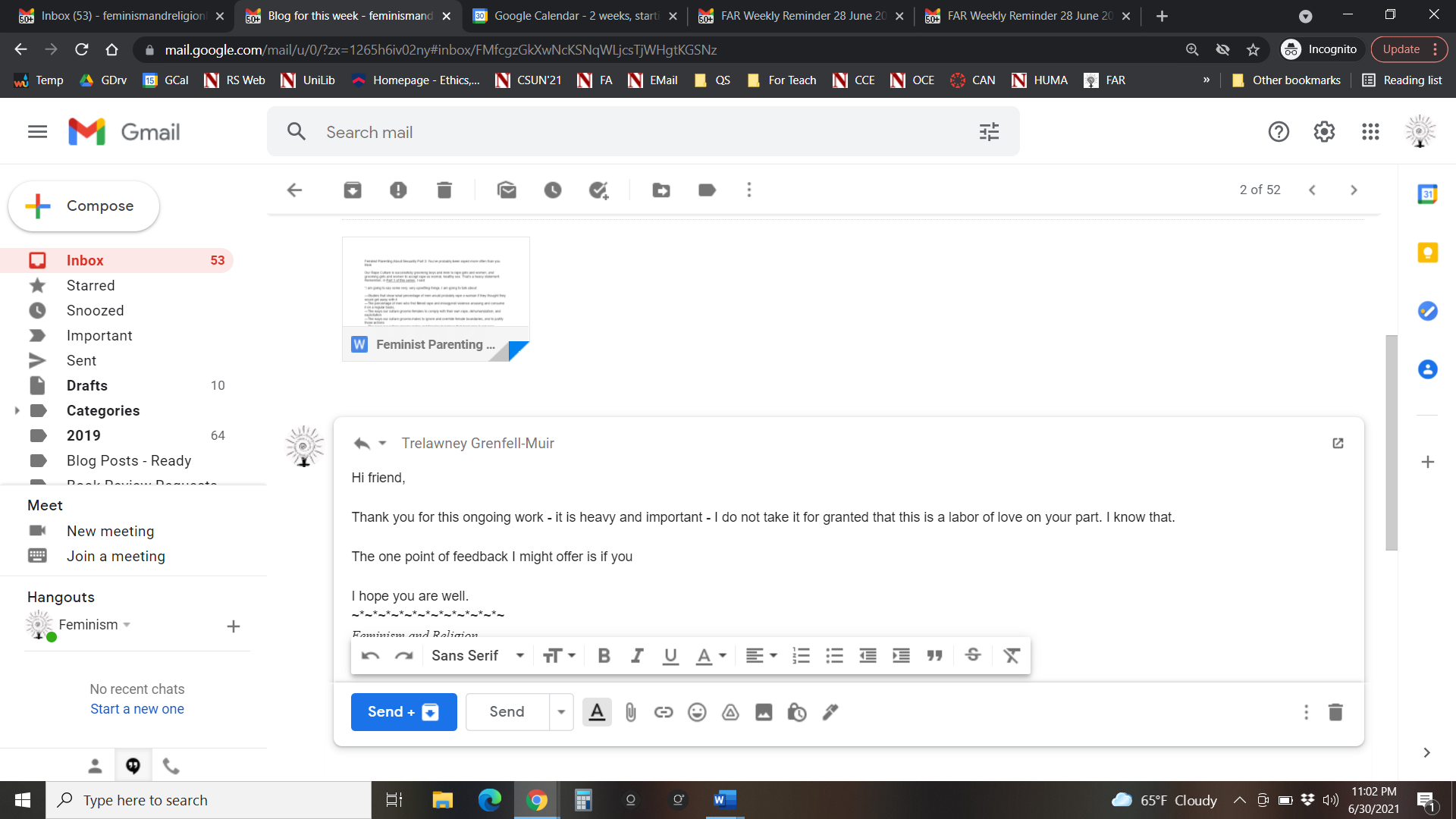
Task: Click the Insert photo icon
Action: click(764, 712)
